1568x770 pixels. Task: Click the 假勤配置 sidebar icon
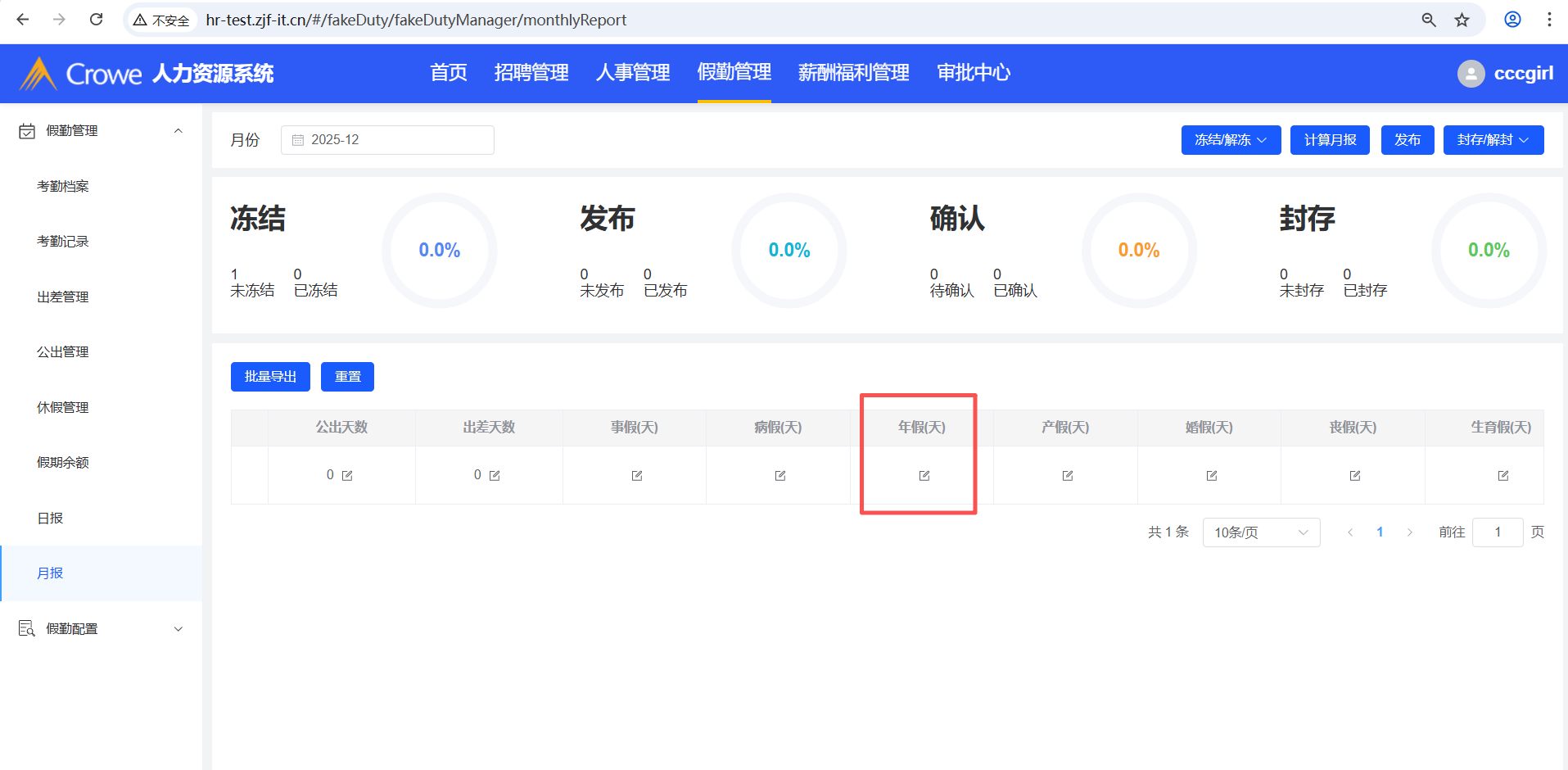tap(27, 628)
